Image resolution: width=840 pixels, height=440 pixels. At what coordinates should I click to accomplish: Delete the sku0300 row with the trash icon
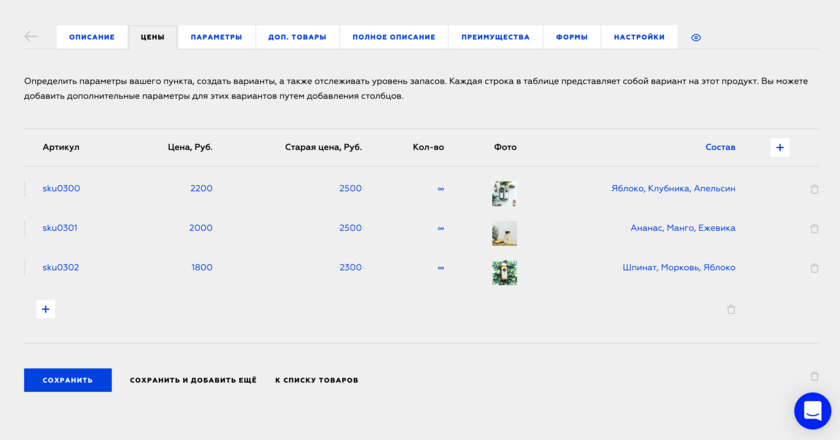(x=814, y=189)
